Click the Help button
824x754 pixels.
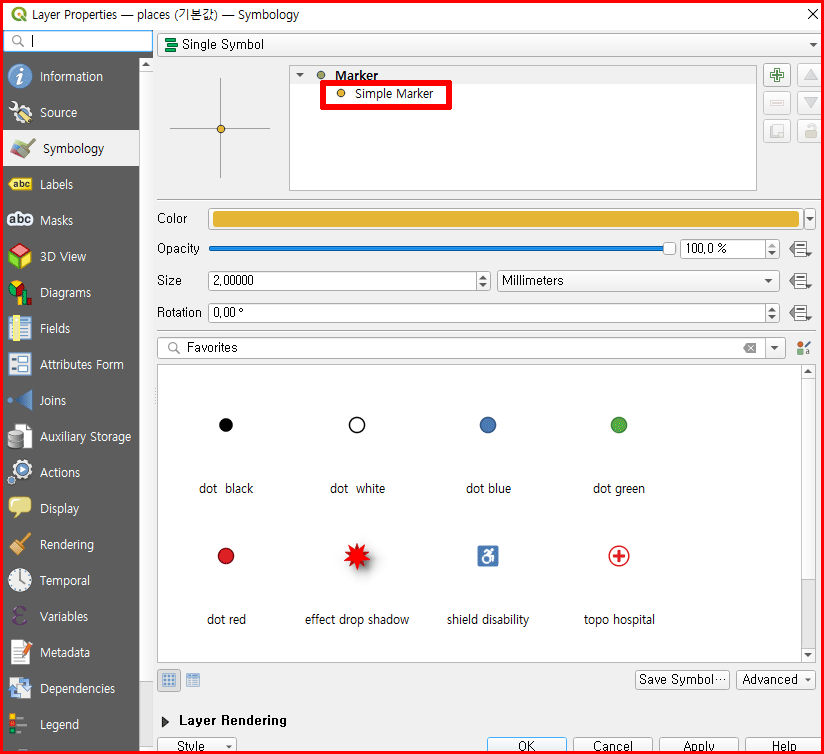click(784, 746)
